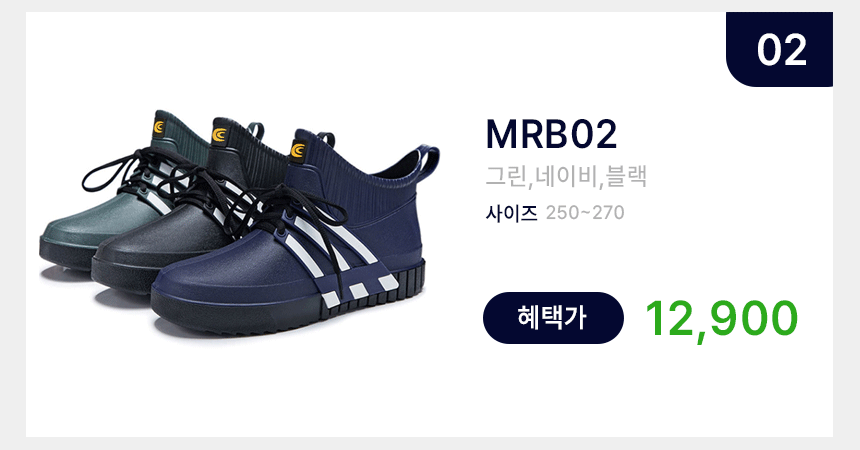This screenshot has height=450, width=860.
Task: Click the tongue pull loop on the black shoe
Action: (256, 131)
